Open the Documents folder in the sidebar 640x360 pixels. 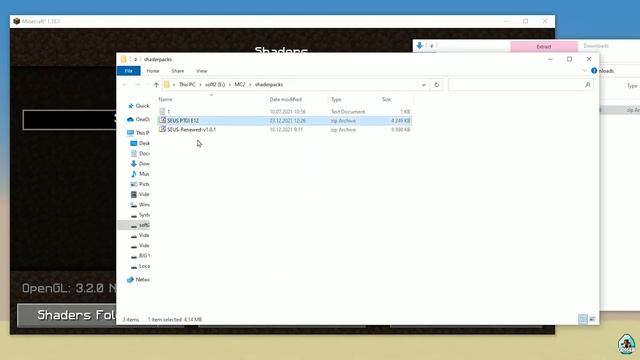point(140,153)
